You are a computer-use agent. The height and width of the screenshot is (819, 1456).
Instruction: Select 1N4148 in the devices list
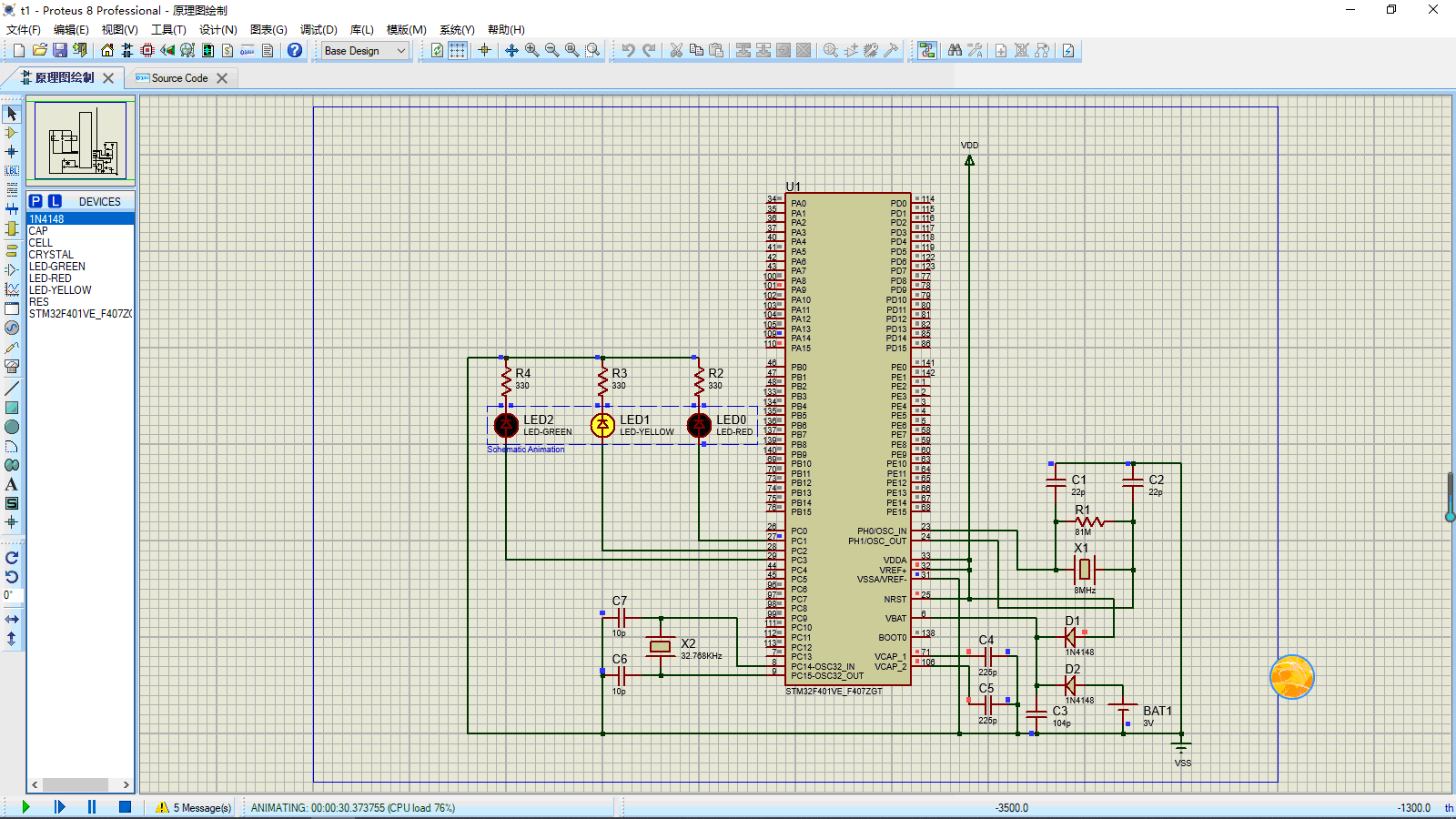click(x=80, y=219)
